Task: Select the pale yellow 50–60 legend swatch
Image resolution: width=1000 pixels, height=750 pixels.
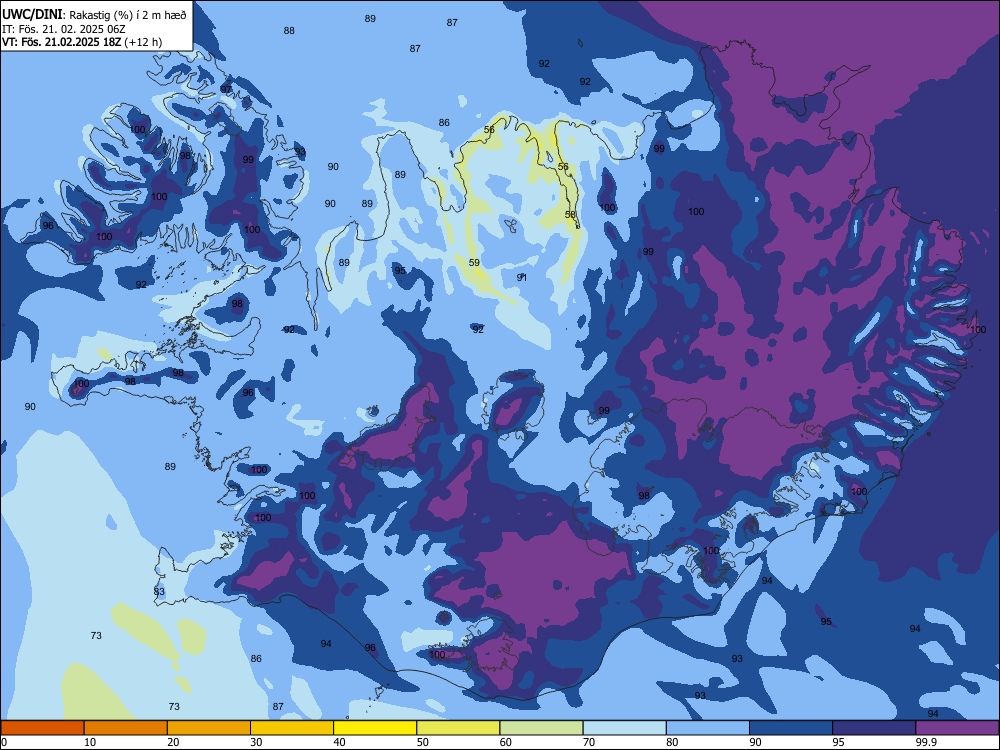Action: (x=459, y=728)
